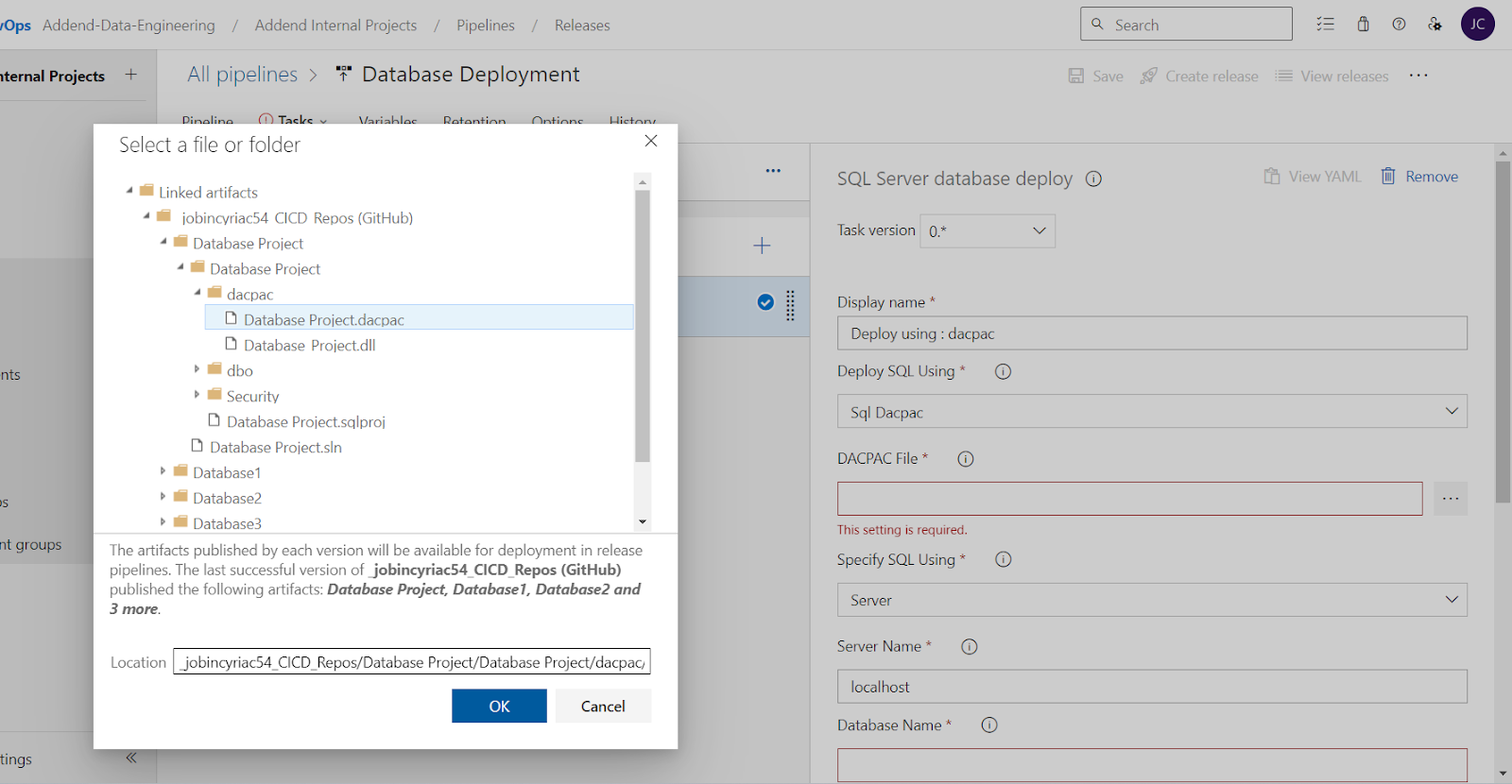This screenshot has height=784, width=1512.
Task: Click the file tree scroll up arrow
Action: click(x=643, y=181)
